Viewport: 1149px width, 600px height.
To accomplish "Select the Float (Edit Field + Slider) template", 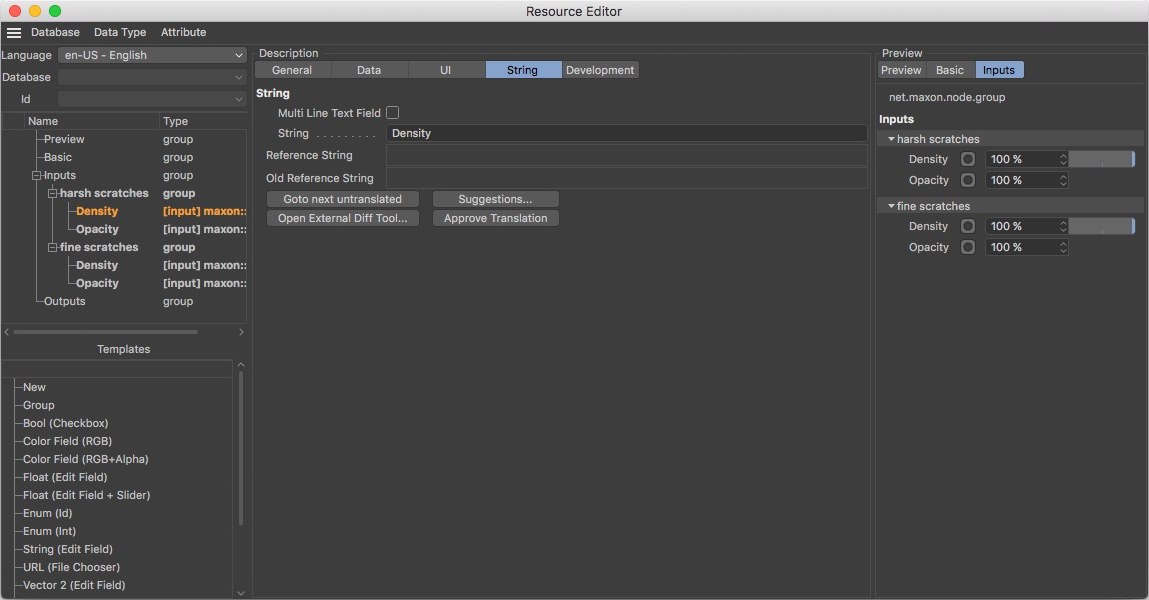I will (87, 495).
